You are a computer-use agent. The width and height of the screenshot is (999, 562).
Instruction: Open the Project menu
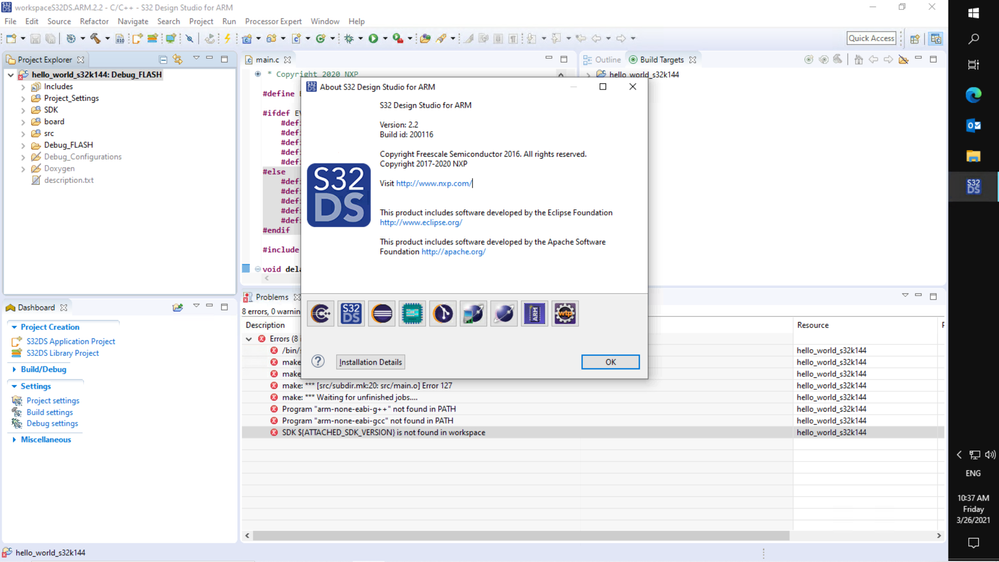(201, 21)
